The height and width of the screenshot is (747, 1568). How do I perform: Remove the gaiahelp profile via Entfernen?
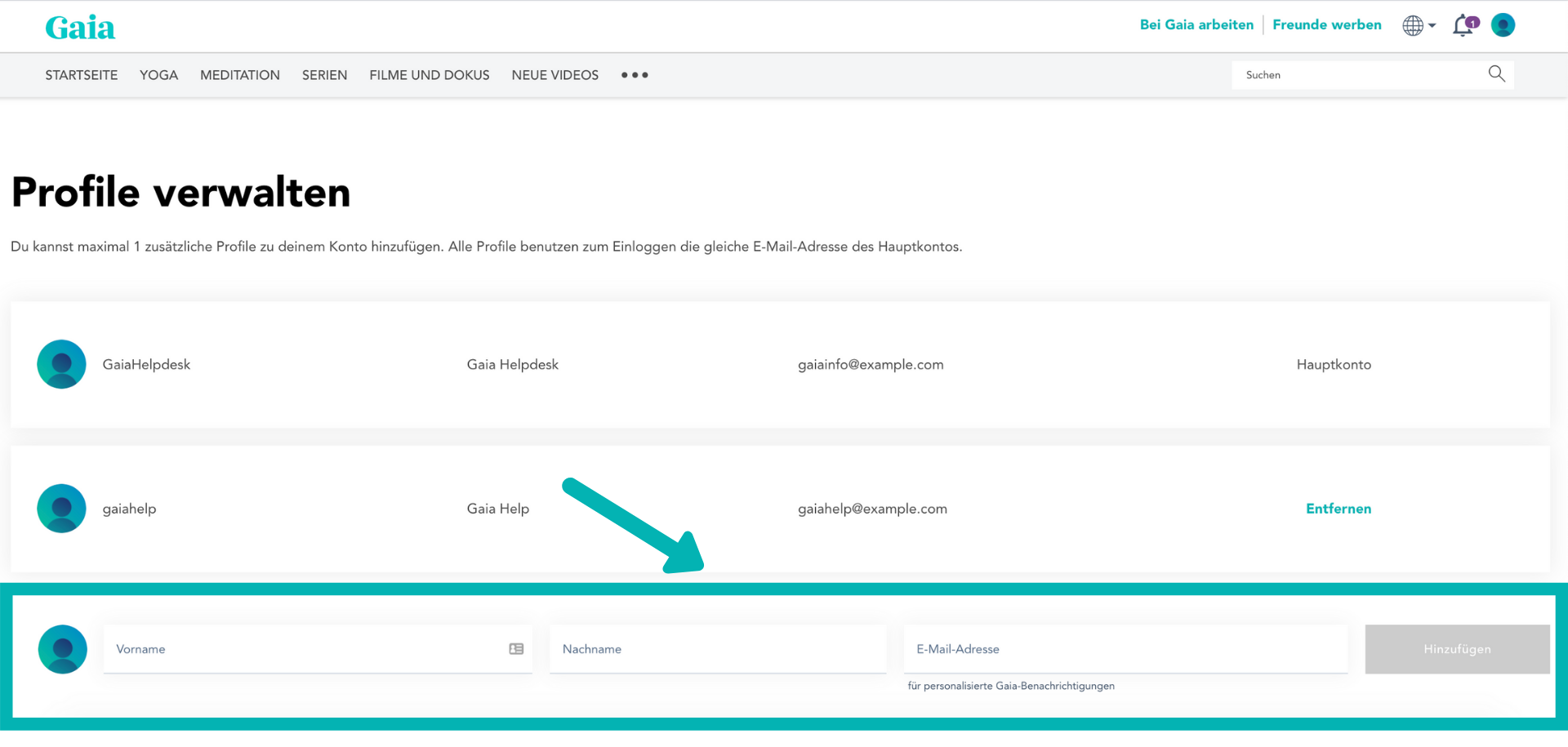[x=1339, y=509]
